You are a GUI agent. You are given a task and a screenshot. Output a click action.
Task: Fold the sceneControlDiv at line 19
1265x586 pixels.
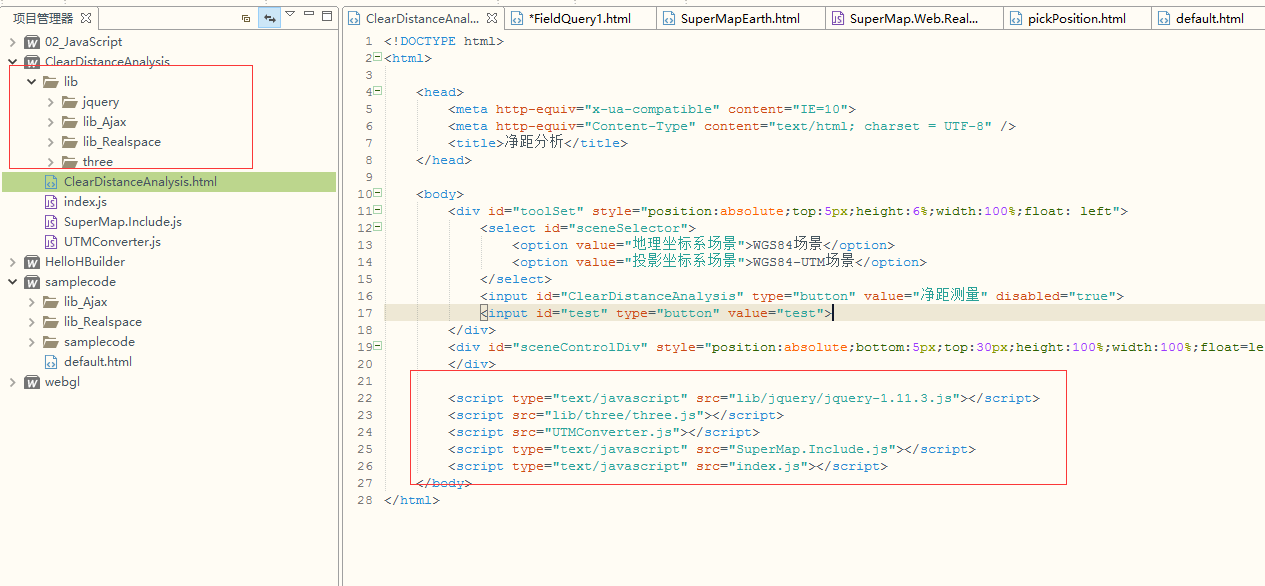(378, 346)
